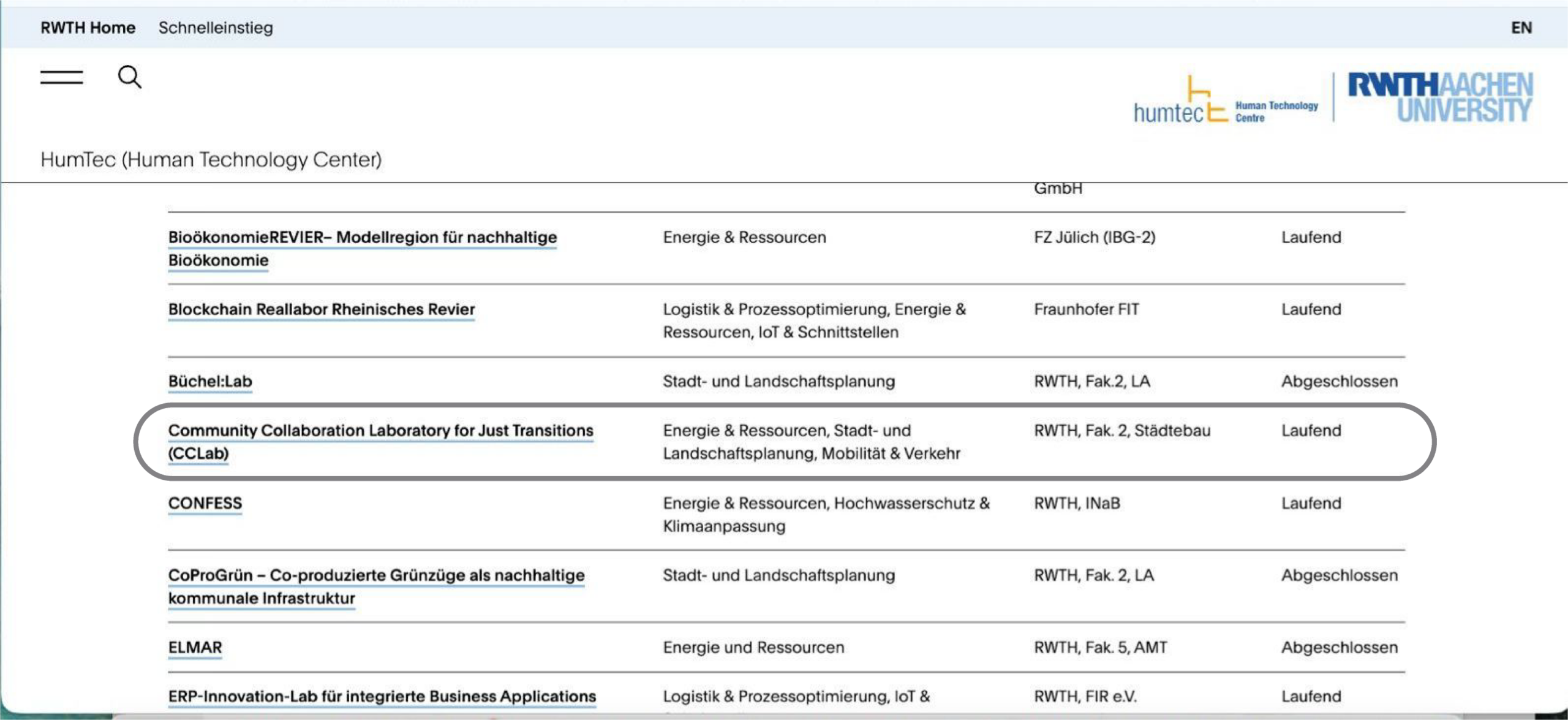Screen dimensions: 1568x720
Task: Open the RWTH Home menu item
Action: coord(88,28)
